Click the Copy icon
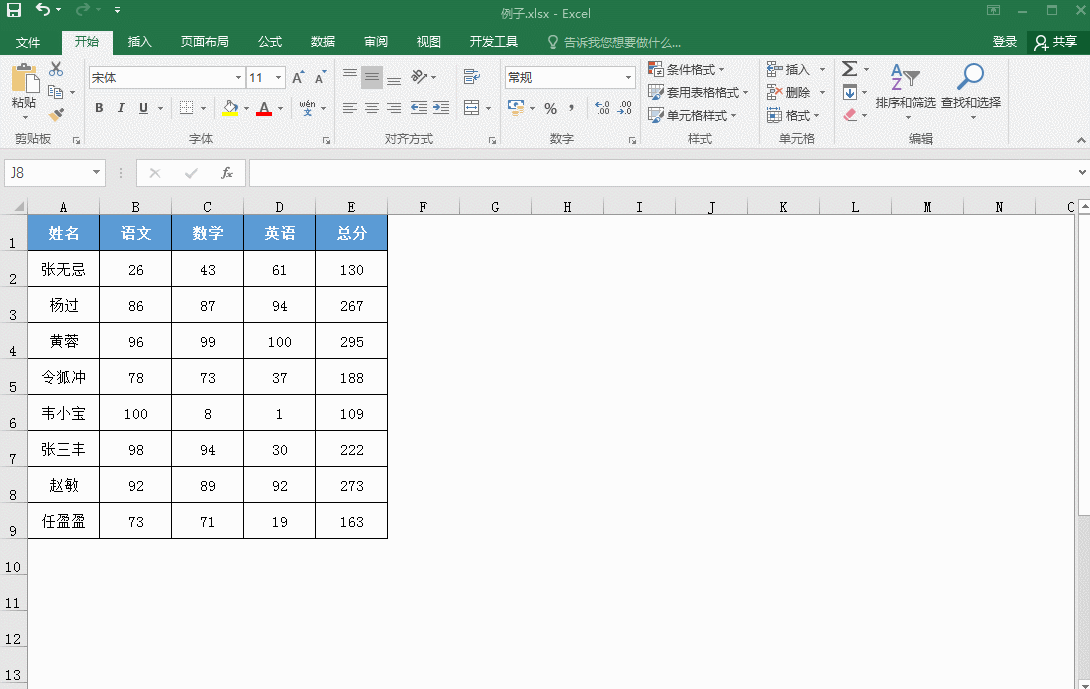Viewport: 1090px width, 689px height. tap(56, 92)
